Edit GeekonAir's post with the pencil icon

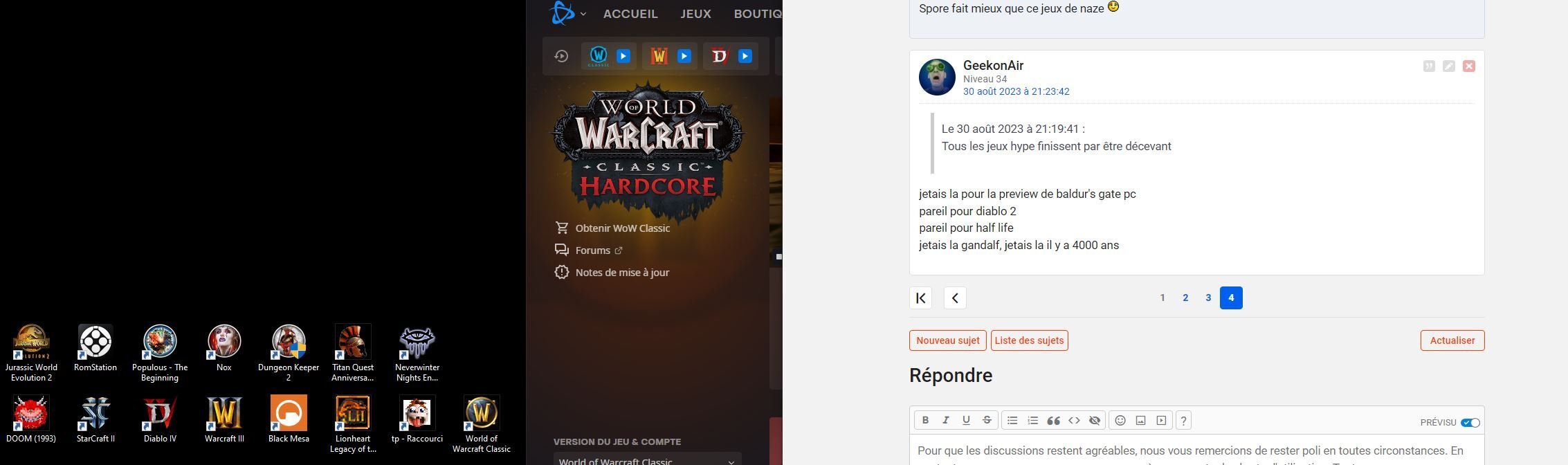coord(1449,66)
